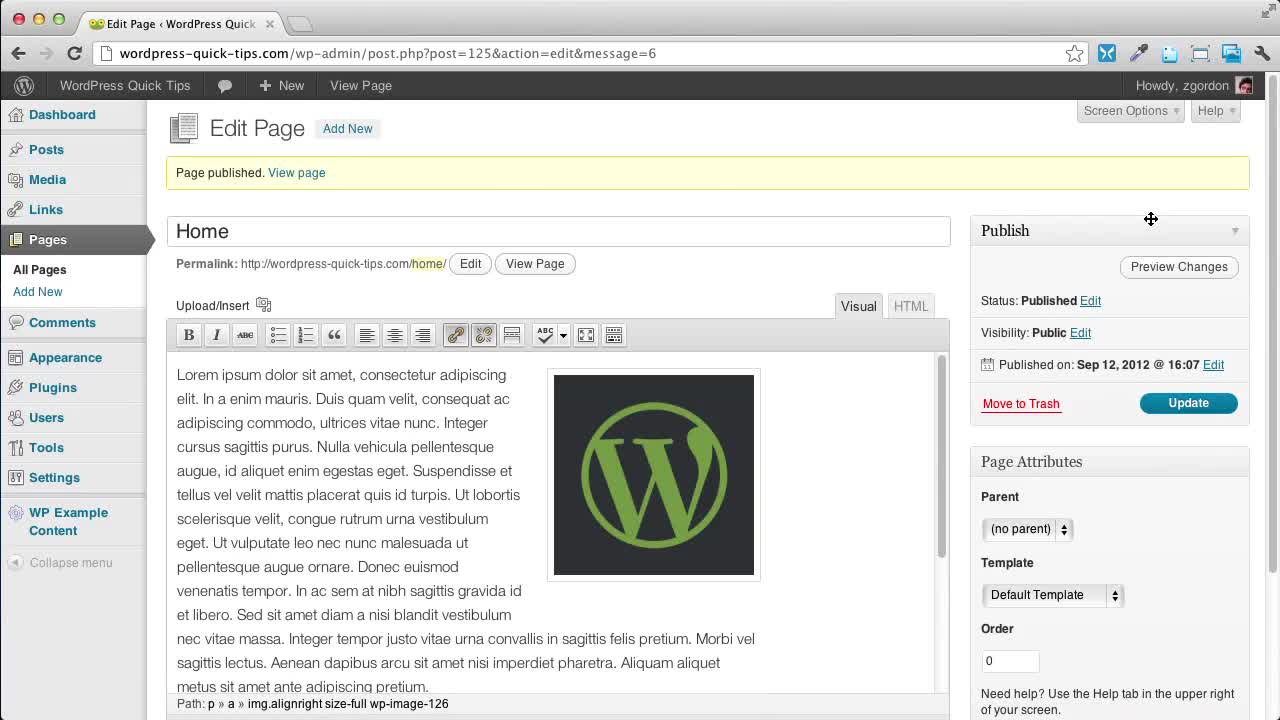Insert an unordered bullet list
Screen dimensions: 1280x720
tap(278, 336)
